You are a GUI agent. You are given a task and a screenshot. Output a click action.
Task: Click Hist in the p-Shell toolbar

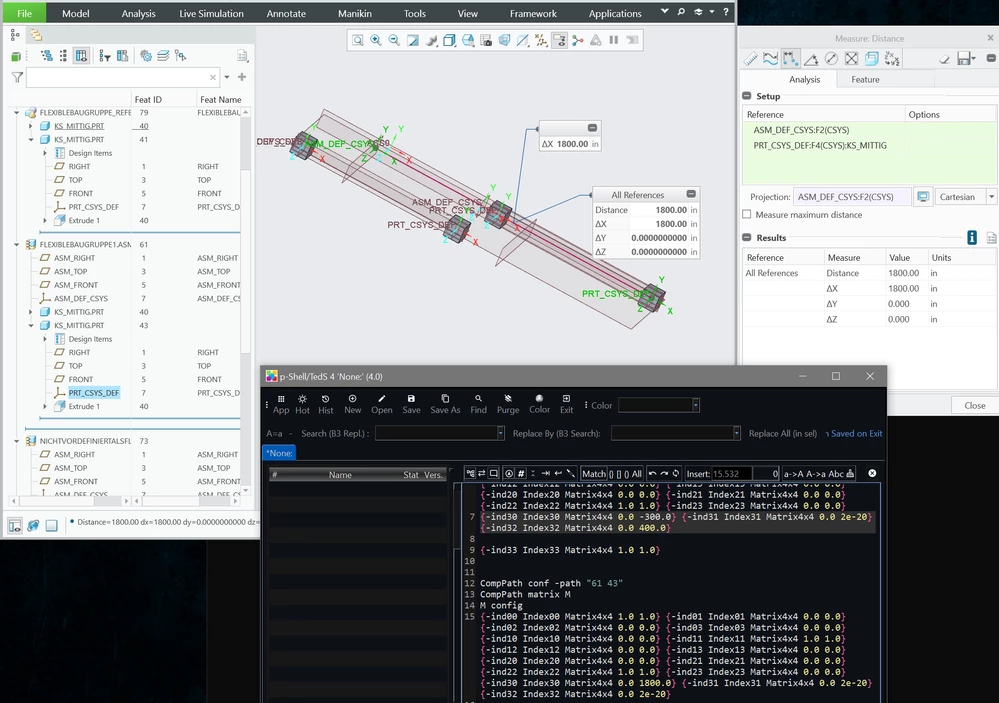[326, 404]
